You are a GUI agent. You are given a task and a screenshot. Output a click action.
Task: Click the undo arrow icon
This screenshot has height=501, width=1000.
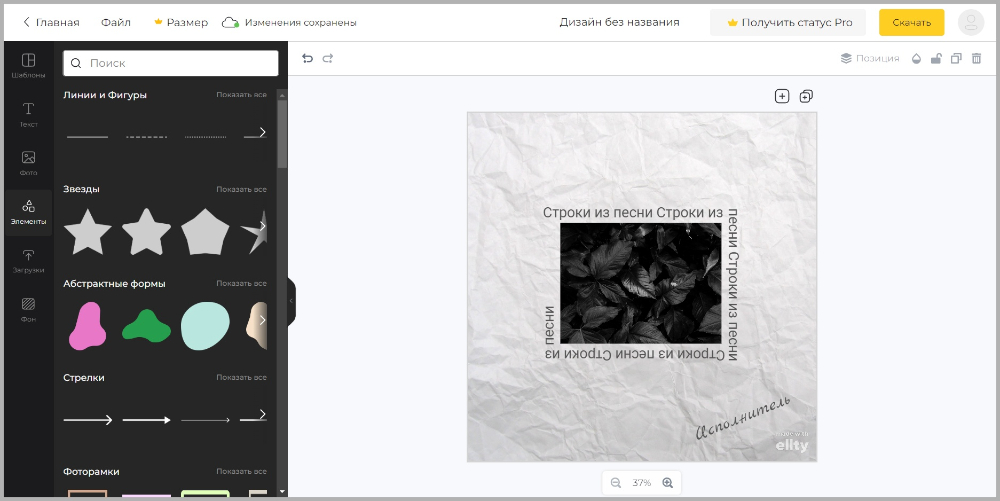click(x=307, y=59)
